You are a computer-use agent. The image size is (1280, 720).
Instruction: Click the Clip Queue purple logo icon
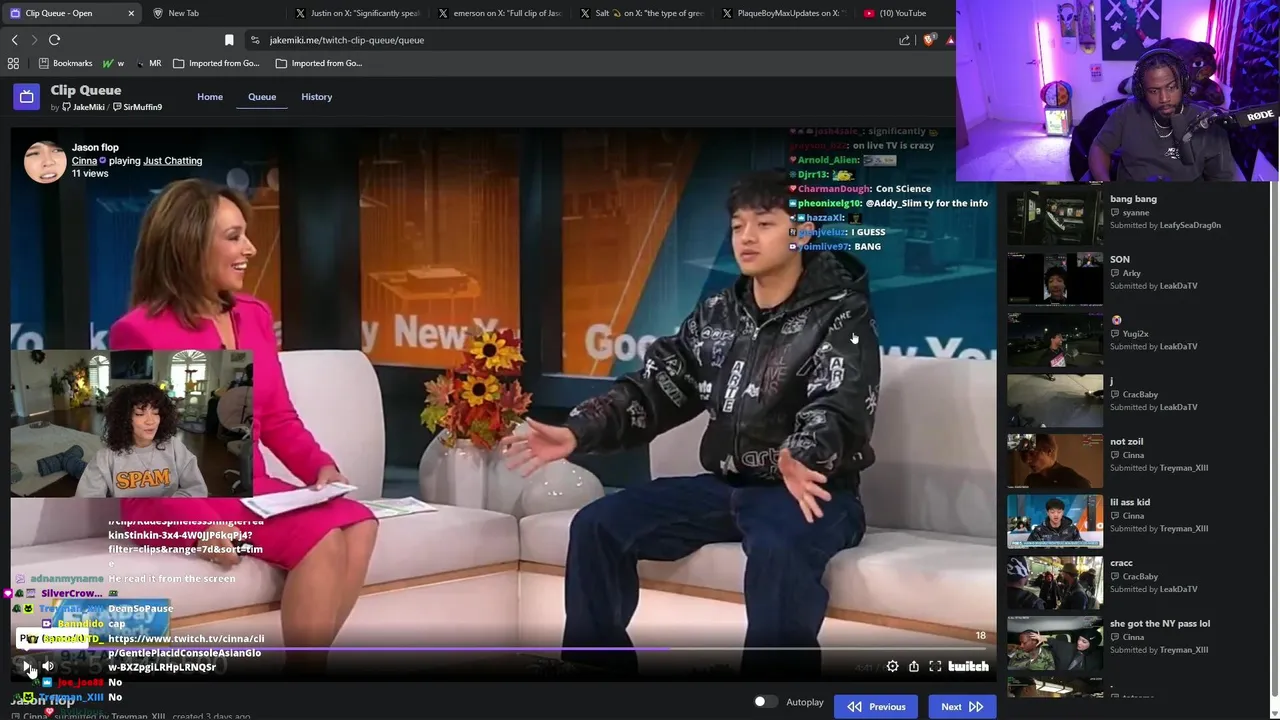[26, 97]
